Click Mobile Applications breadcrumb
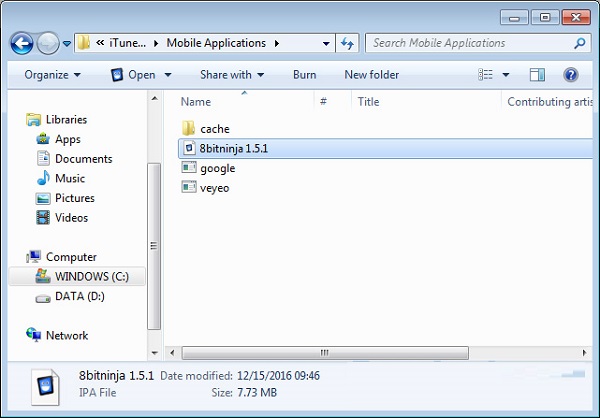The height and width of the screenshot is (418, 600). tap(216, 43)
